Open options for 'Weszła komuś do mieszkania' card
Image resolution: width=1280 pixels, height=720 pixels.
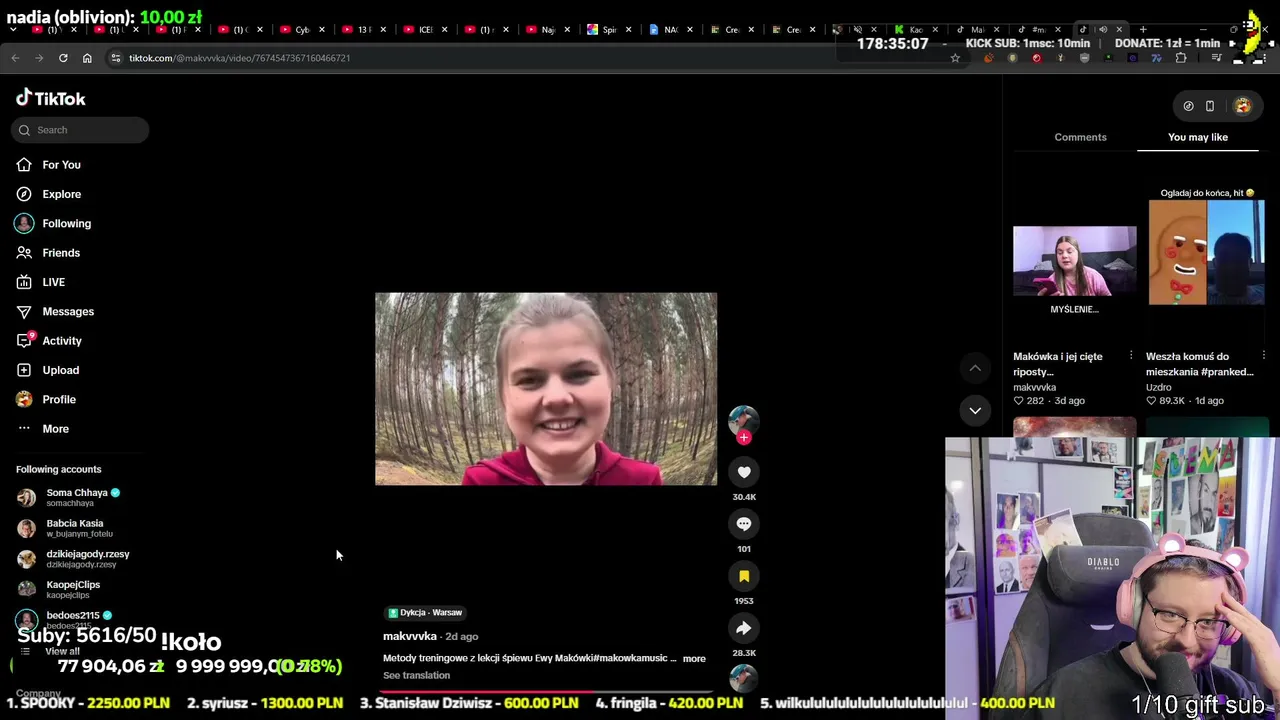[x=1264, y=356]
